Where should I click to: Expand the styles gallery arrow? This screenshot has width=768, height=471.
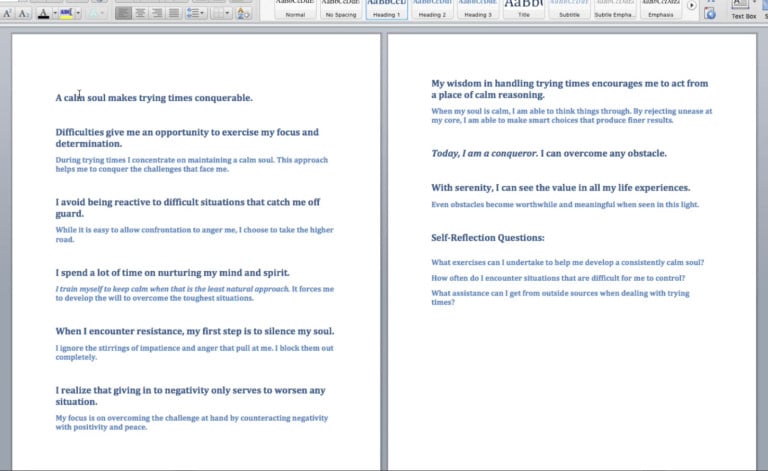(x=691, y=5)
